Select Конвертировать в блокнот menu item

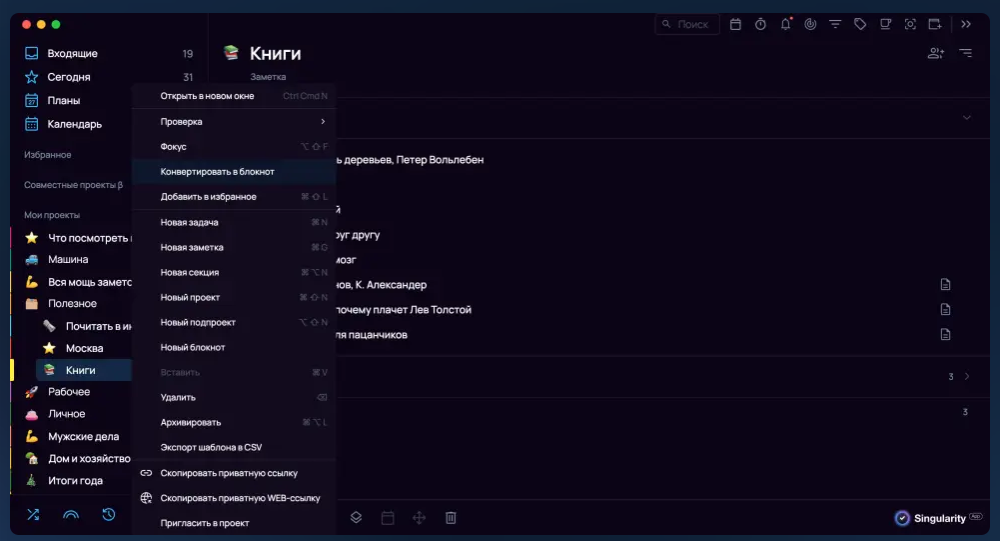(x=217, y=172)
